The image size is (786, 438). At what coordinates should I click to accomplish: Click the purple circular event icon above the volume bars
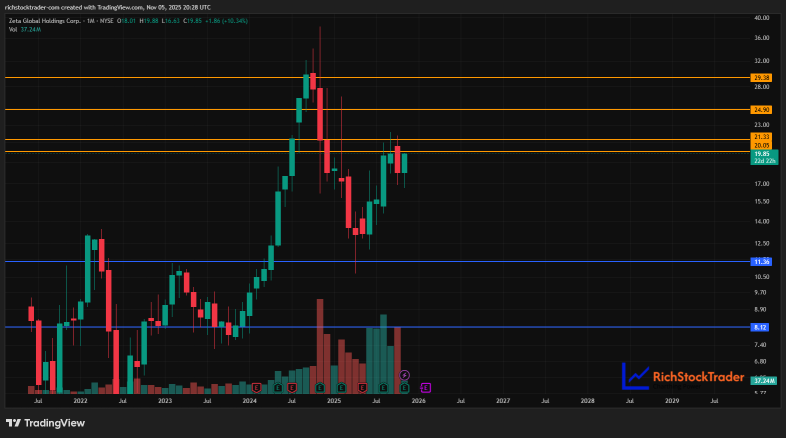click(x=405, y=374)
